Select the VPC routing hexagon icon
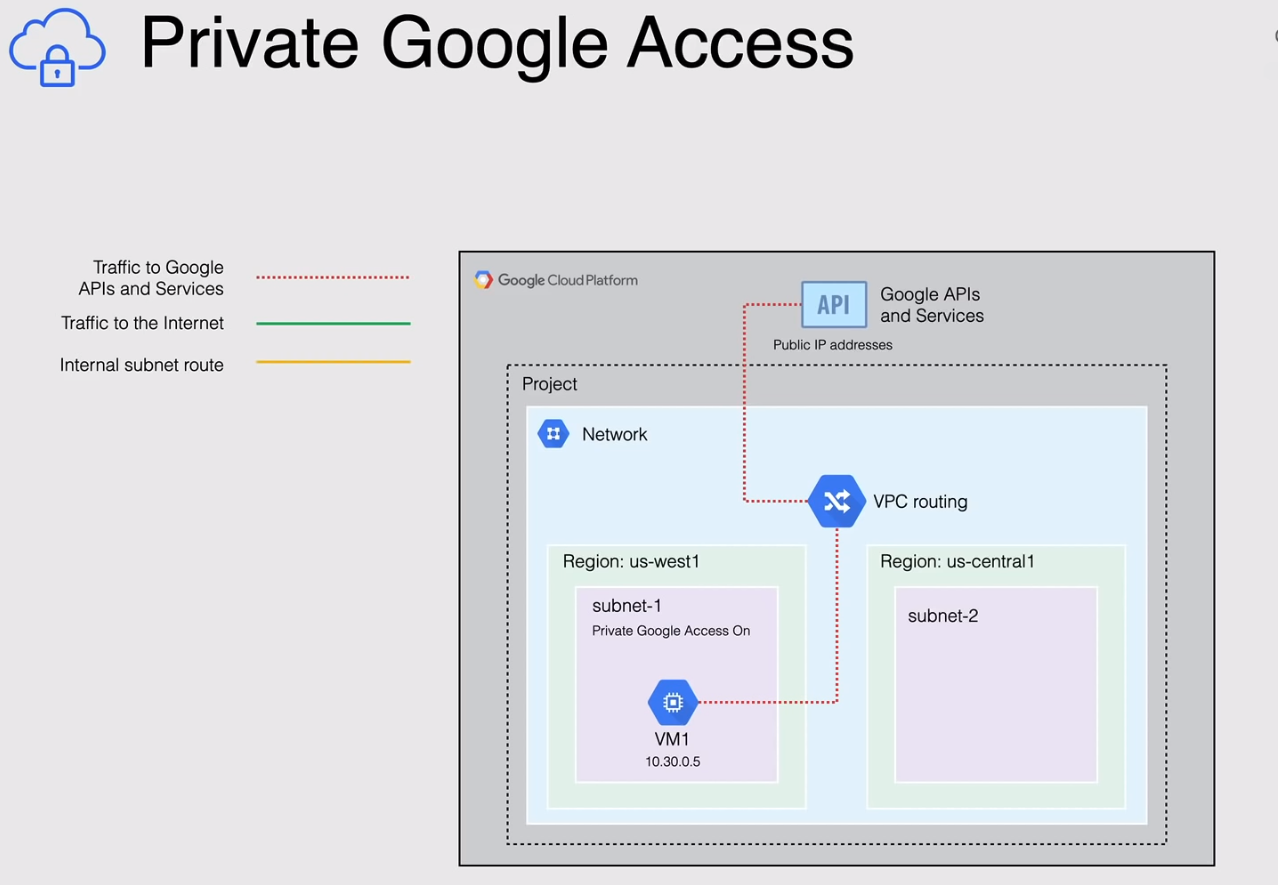Viewport: 1278px width, 885px height. (x=836, y=501)
